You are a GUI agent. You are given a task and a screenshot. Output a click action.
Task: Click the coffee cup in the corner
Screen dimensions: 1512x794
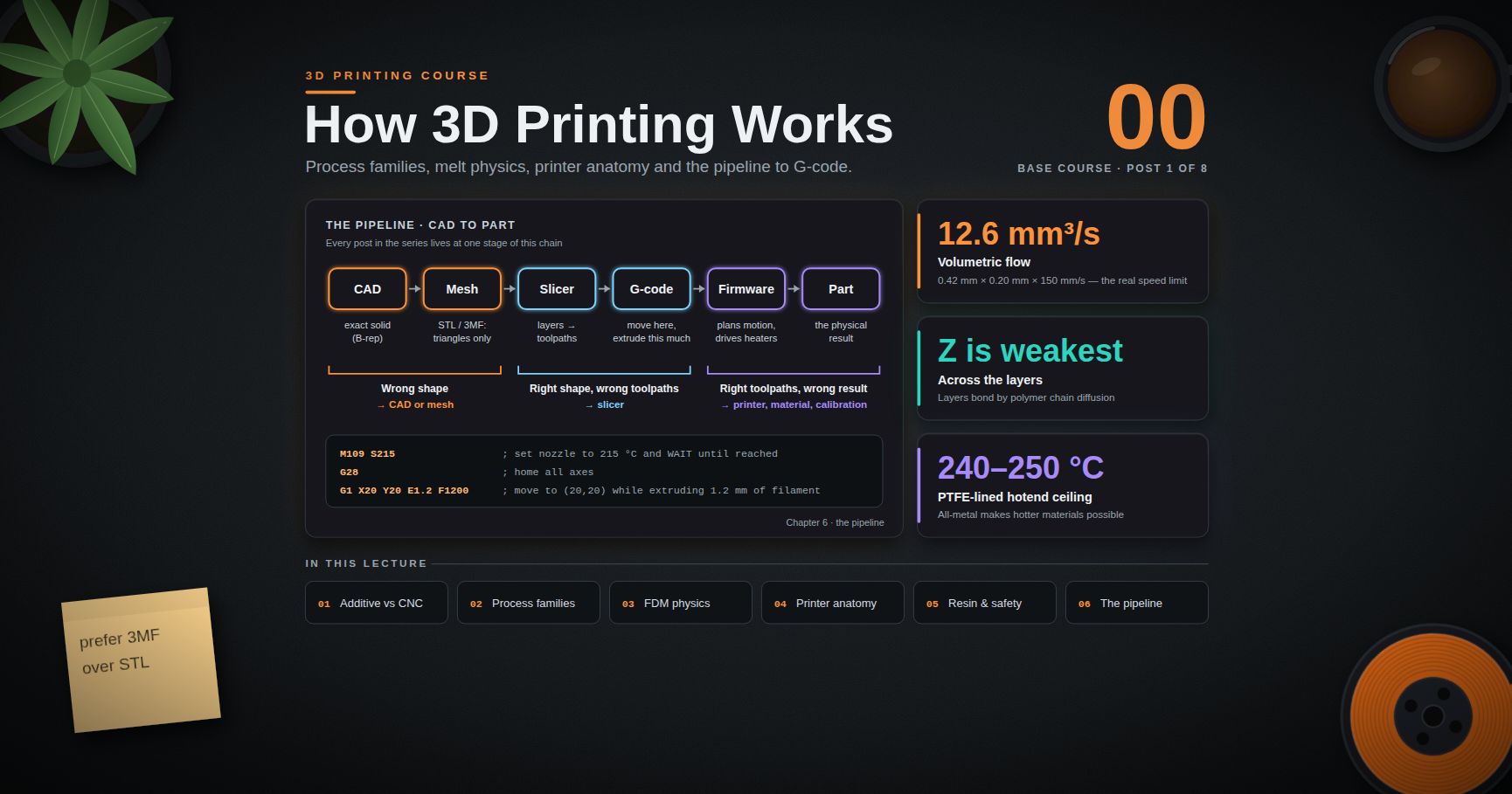(x=1442, y=83)
